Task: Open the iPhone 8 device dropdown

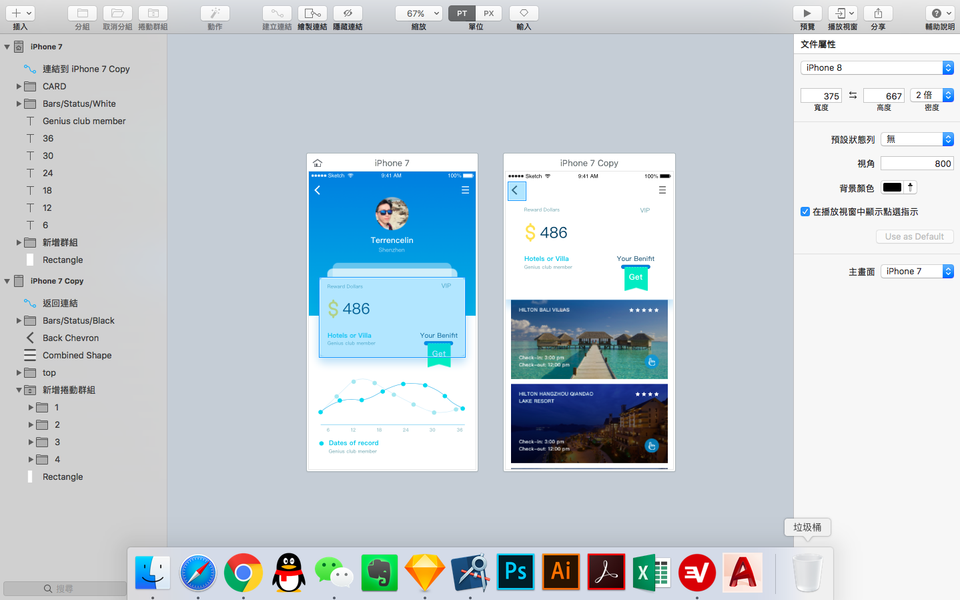Action: [877, 67]
